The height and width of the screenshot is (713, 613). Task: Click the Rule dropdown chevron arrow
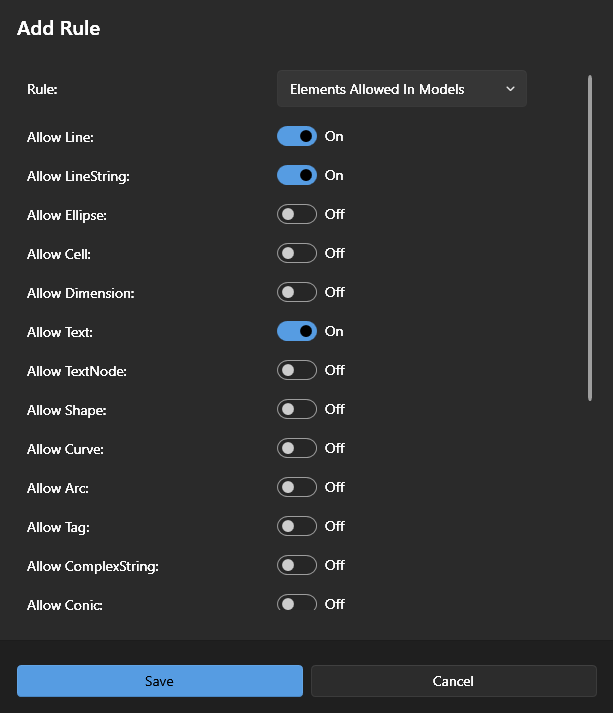tap(510, 89)
